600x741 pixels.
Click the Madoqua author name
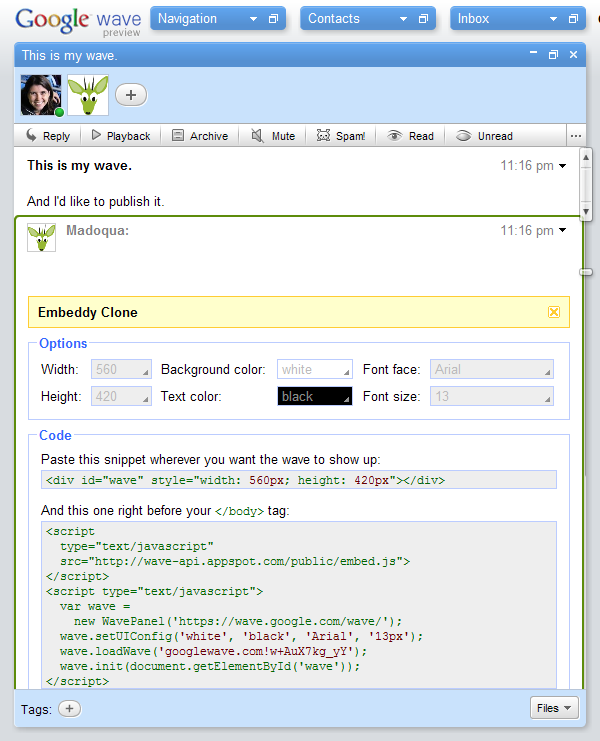(x=97, y=231)
